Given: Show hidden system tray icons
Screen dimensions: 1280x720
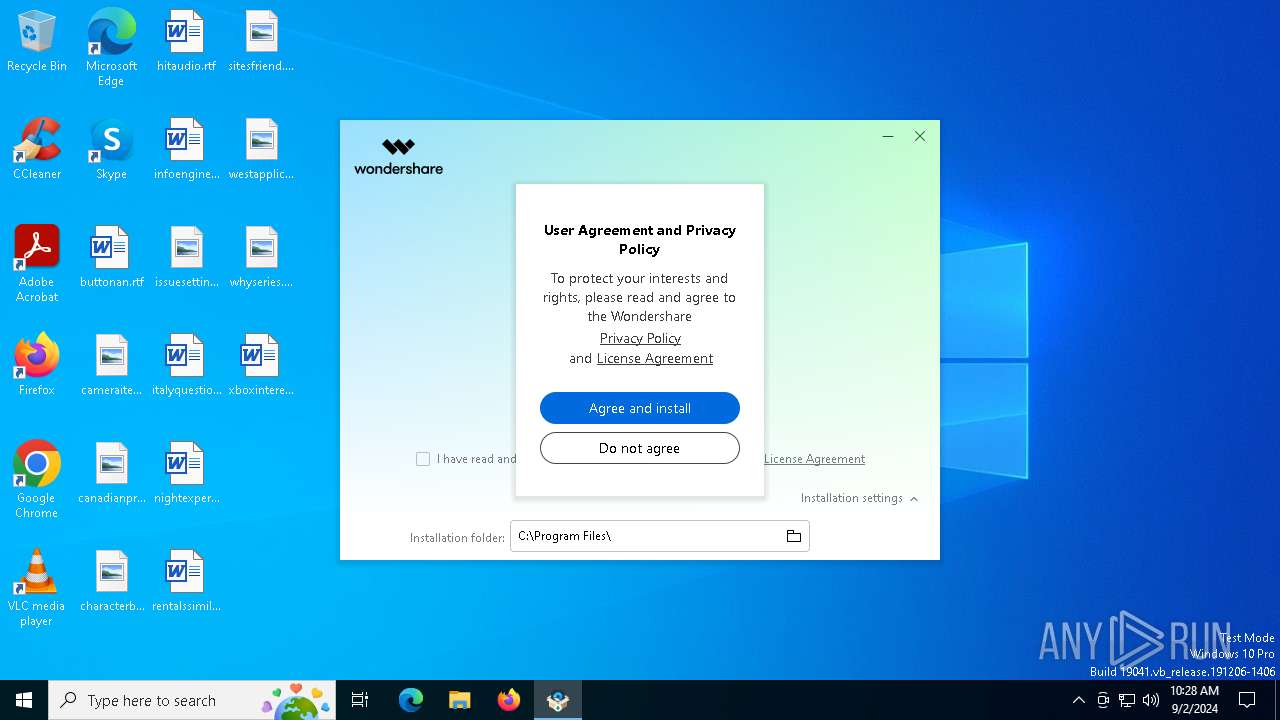Looking at the screenshot, I should pyautogui.click(x=1078, y=700).
